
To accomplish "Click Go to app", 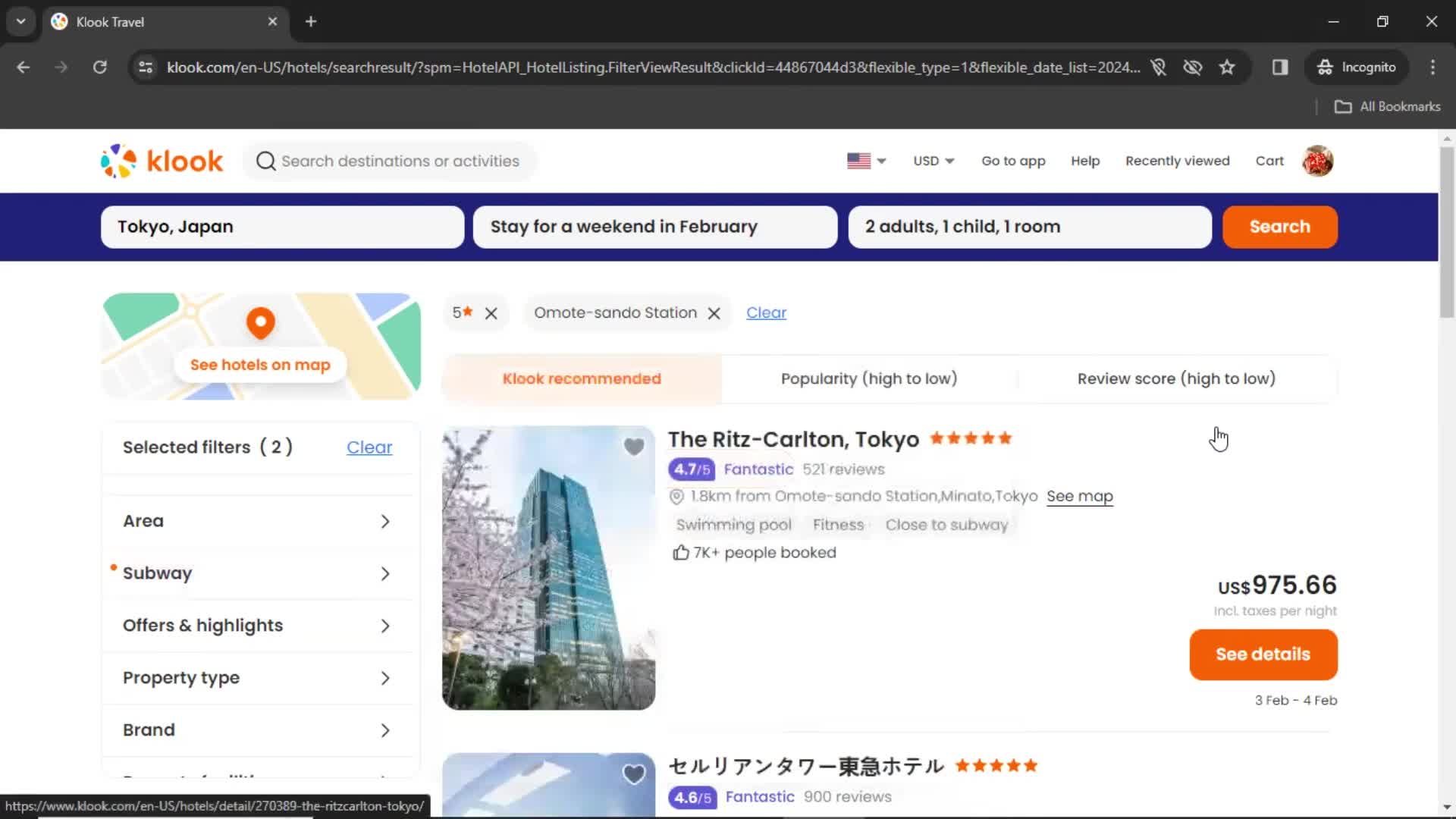I will [1013, 161].
